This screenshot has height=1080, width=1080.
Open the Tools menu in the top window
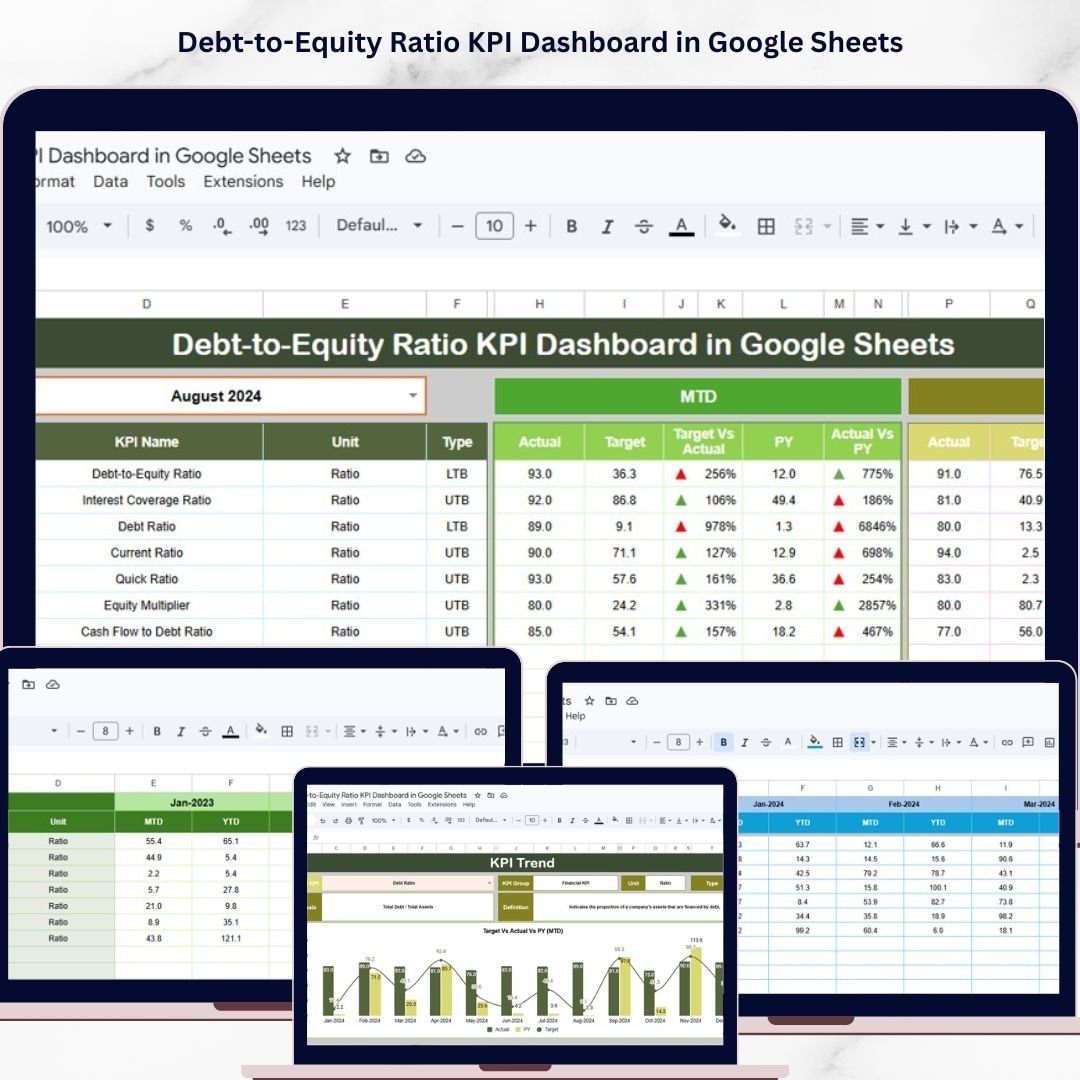coord(165,182)
